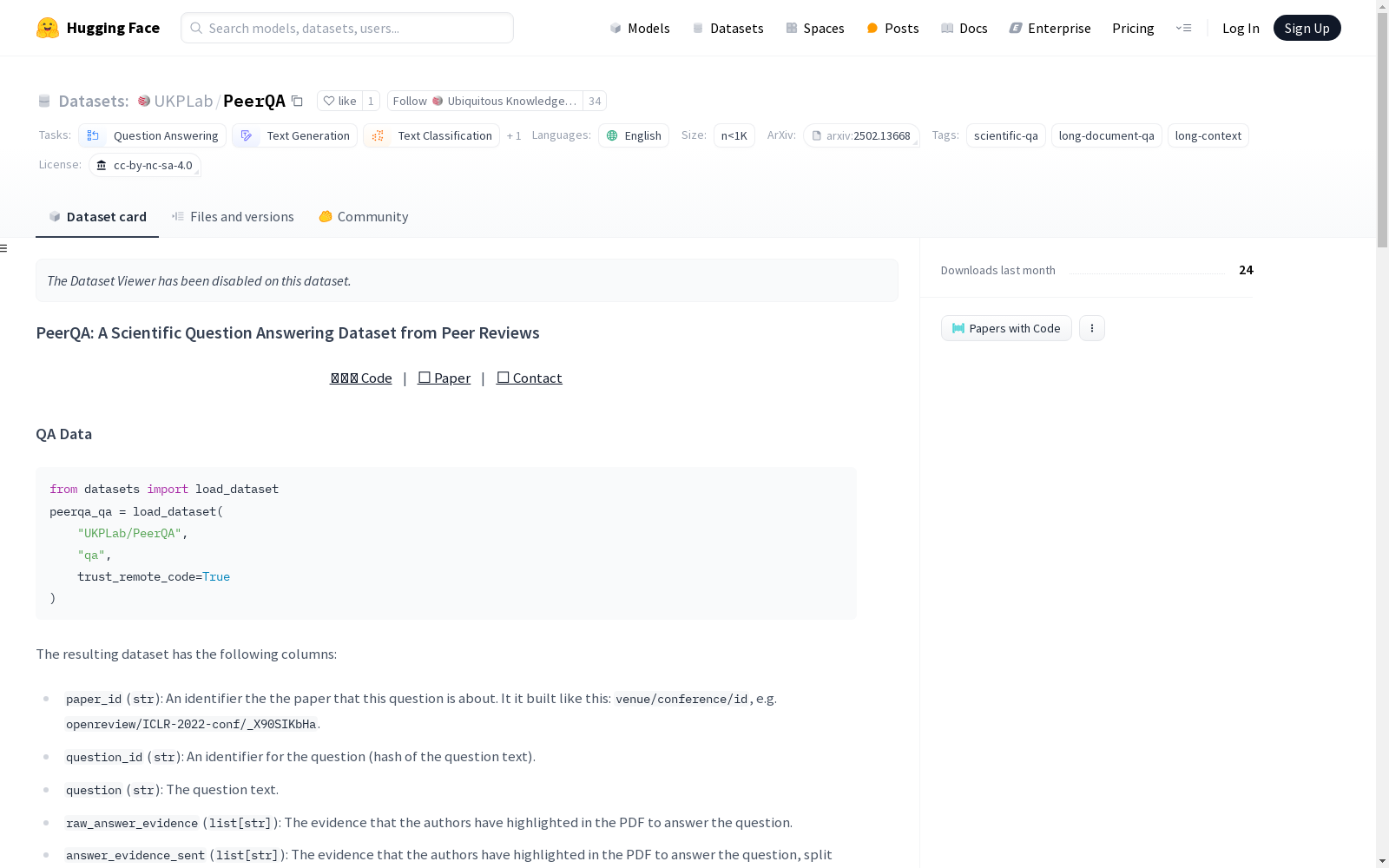
Task: Click the n<1K size tag
Action: pyautogui.click(x=734, y=135)
